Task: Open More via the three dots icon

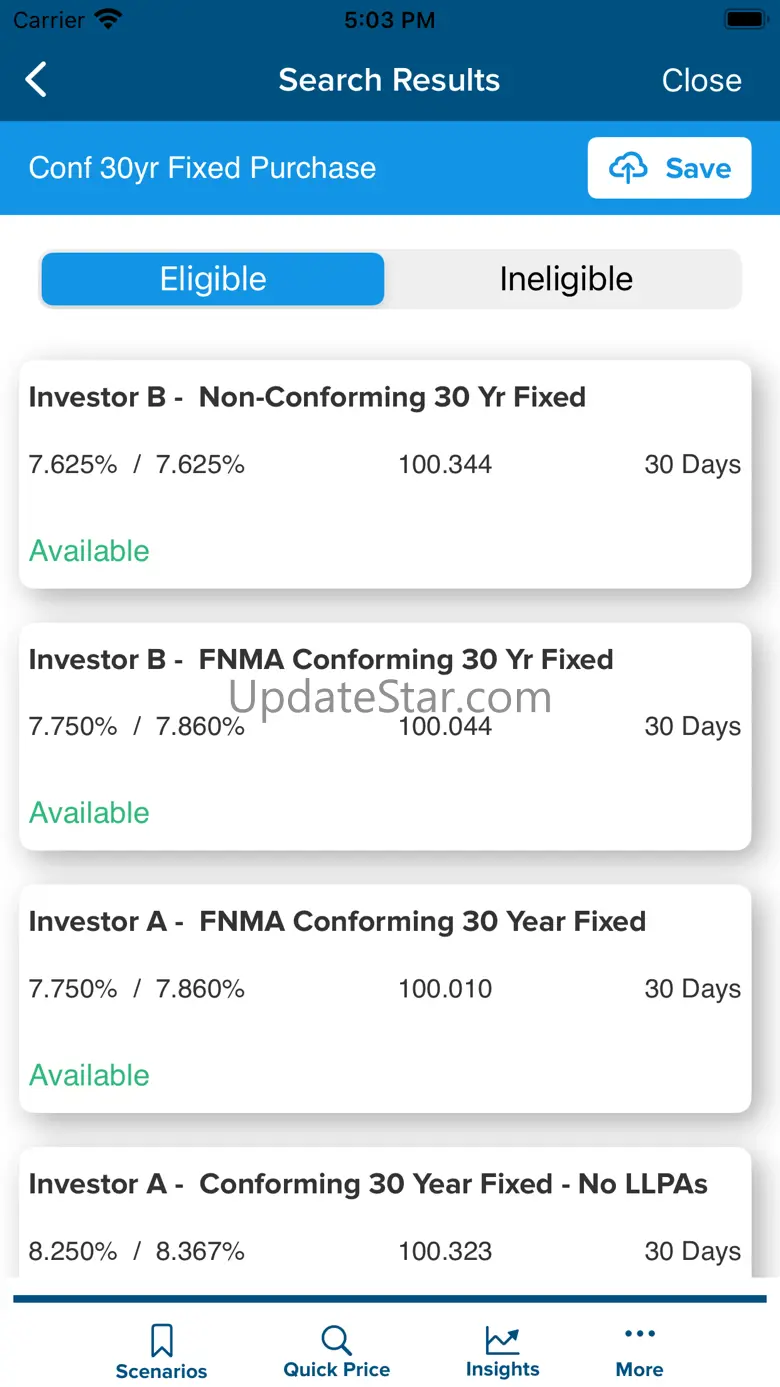Action: 639,1334
